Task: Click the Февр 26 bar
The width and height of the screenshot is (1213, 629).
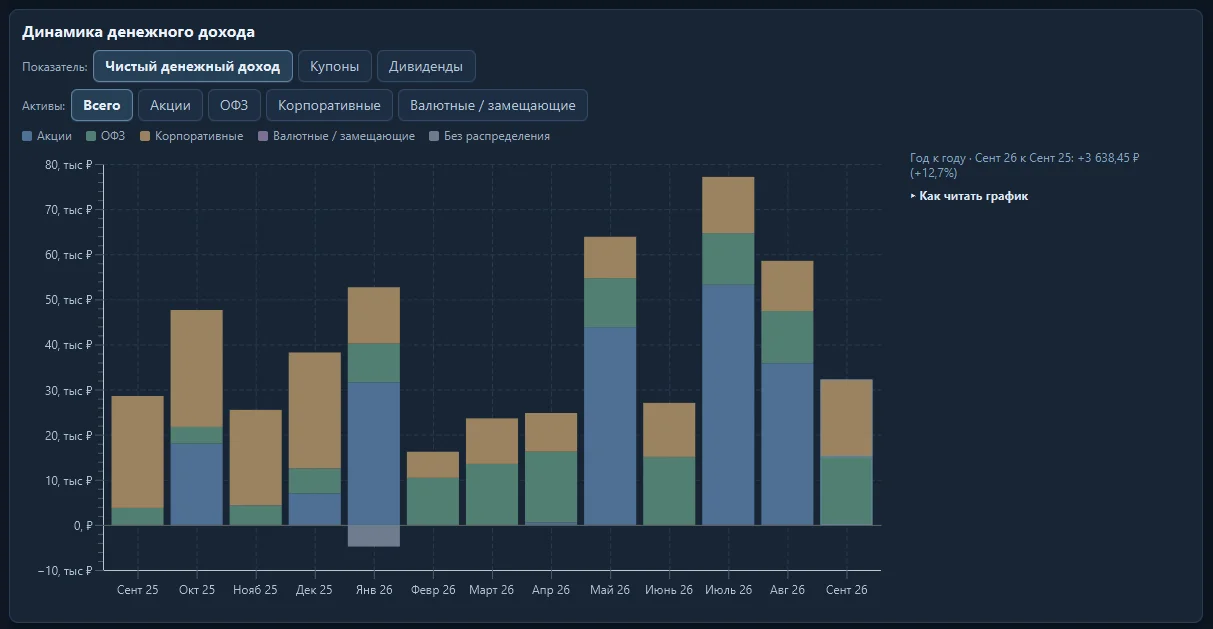Action: click(432, 488)
